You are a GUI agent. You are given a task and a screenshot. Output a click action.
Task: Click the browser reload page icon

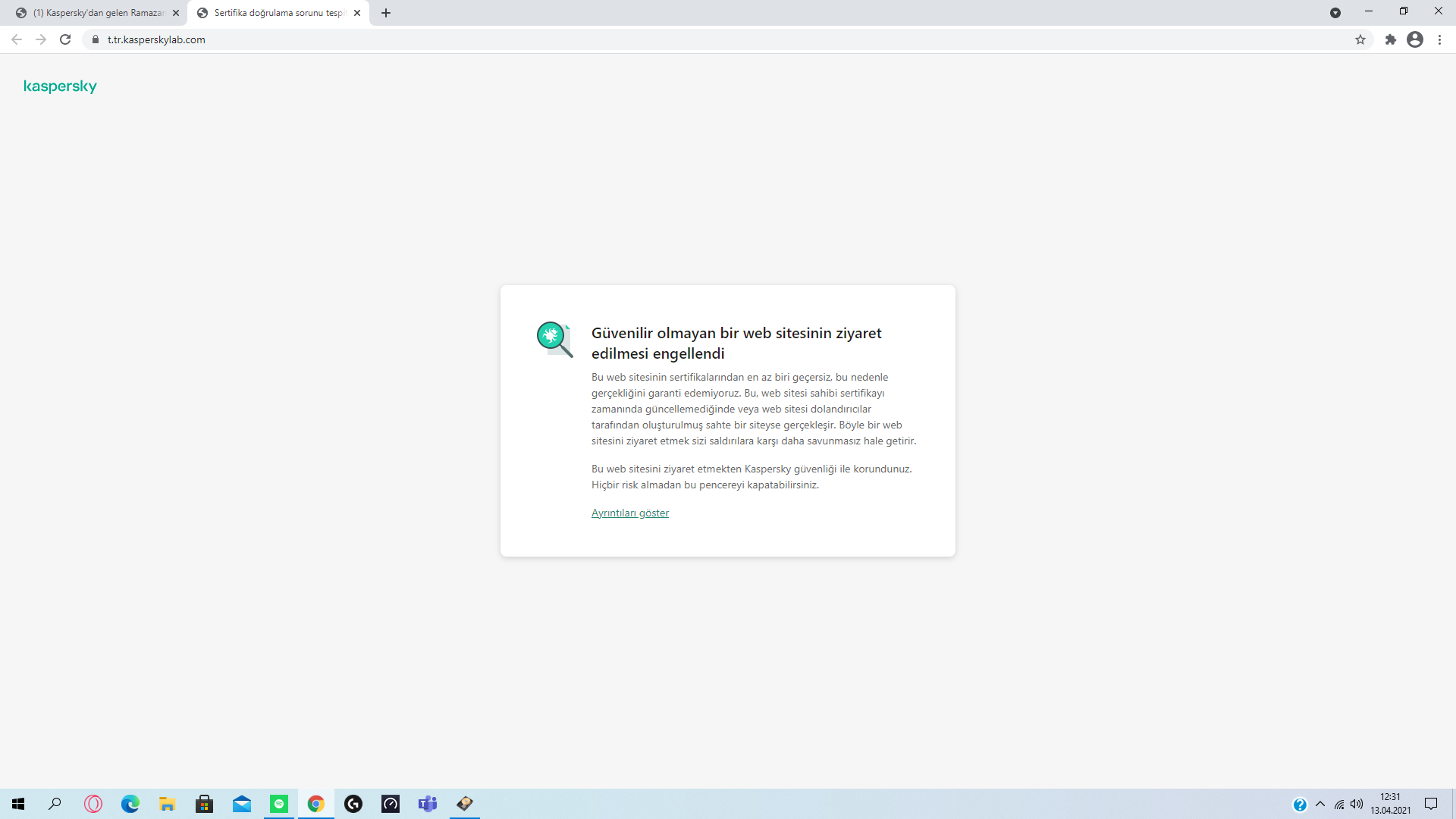pos(65,39)
